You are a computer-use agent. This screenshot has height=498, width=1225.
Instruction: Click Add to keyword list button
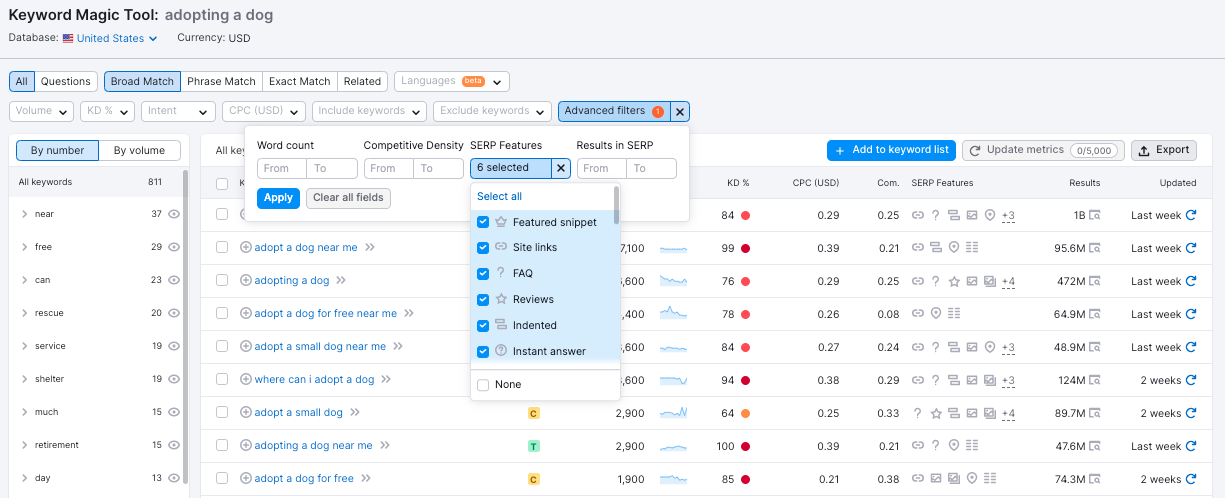pyautogui.click(x=891, y=150)
